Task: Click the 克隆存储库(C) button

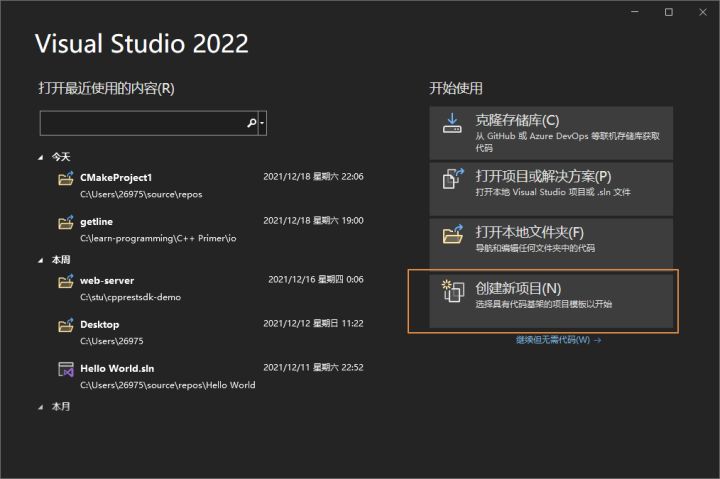Action: [551, 133]
